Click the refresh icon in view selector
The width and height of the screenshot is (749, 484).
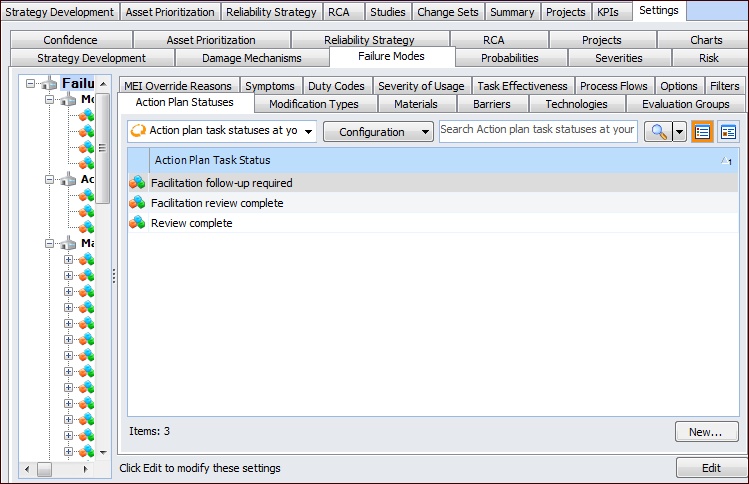pos(138,131)
